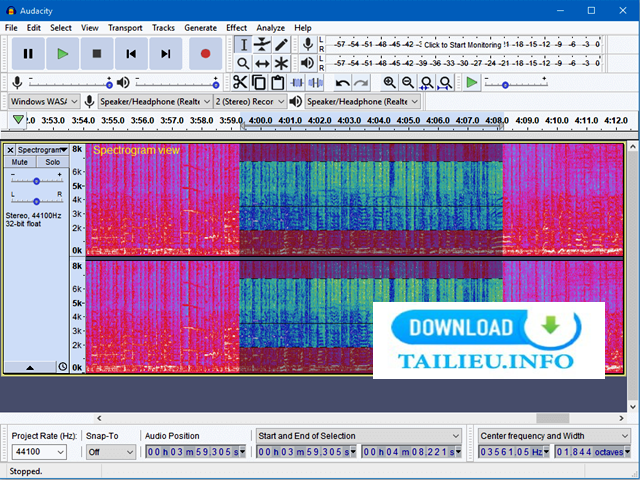Click track pan slider knob
Image resolution: width=640 pixels, height=480 pixels.
click(36, 201)
